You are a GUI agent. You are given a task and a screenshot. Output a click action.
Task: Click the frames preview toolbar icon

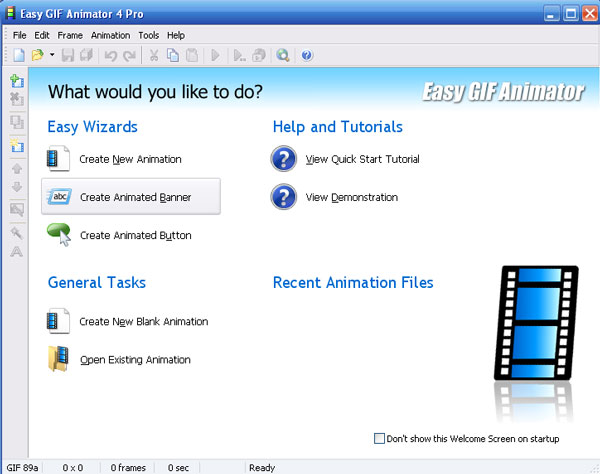tap(259, 55)
